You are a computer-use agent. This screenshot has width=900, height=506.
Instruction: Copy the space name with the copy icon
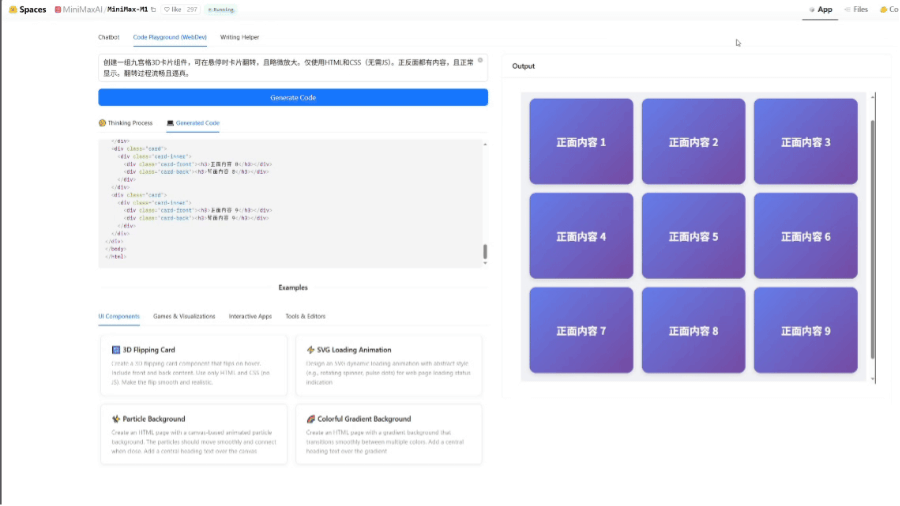pos(153,10)
